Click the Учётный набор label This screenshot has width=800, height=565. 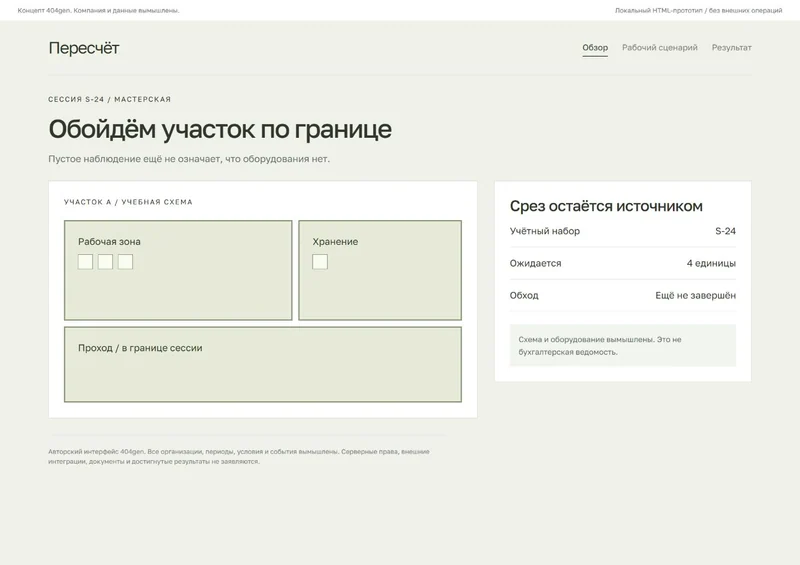click(x=544, y=231)
